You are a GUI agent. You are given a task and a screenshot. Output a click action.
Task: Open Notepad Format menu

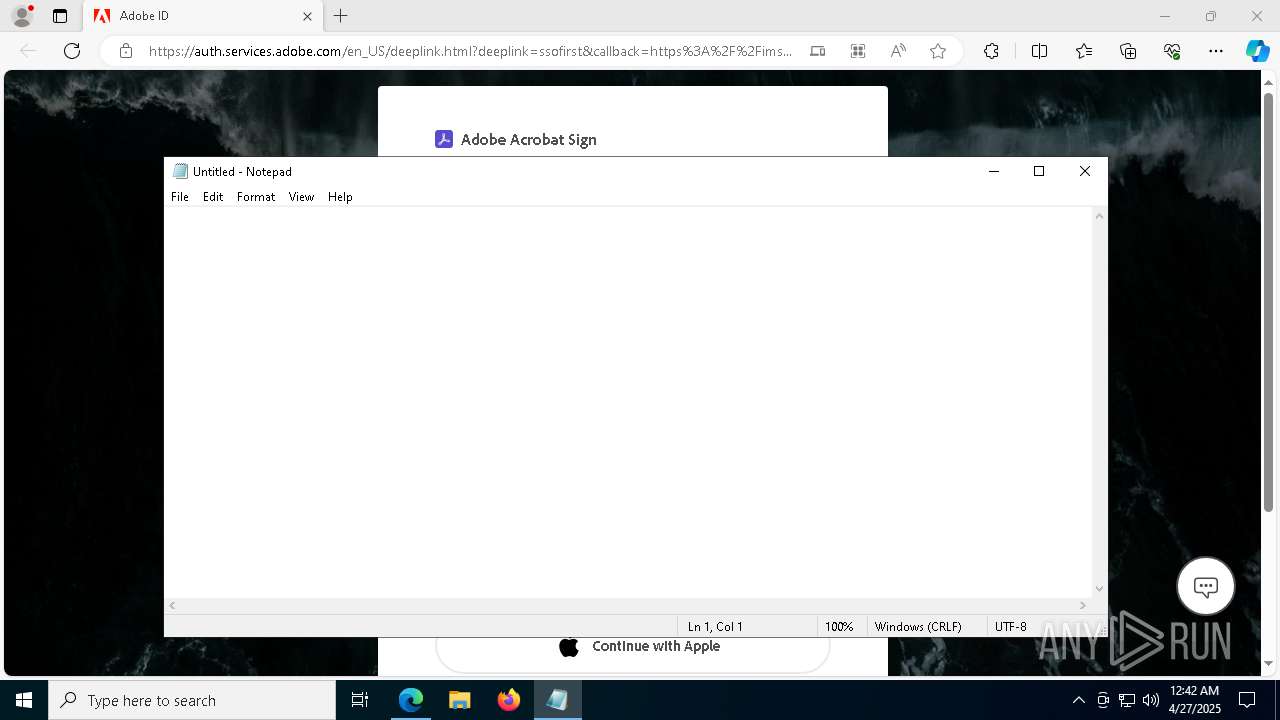[x=256, y=197]
